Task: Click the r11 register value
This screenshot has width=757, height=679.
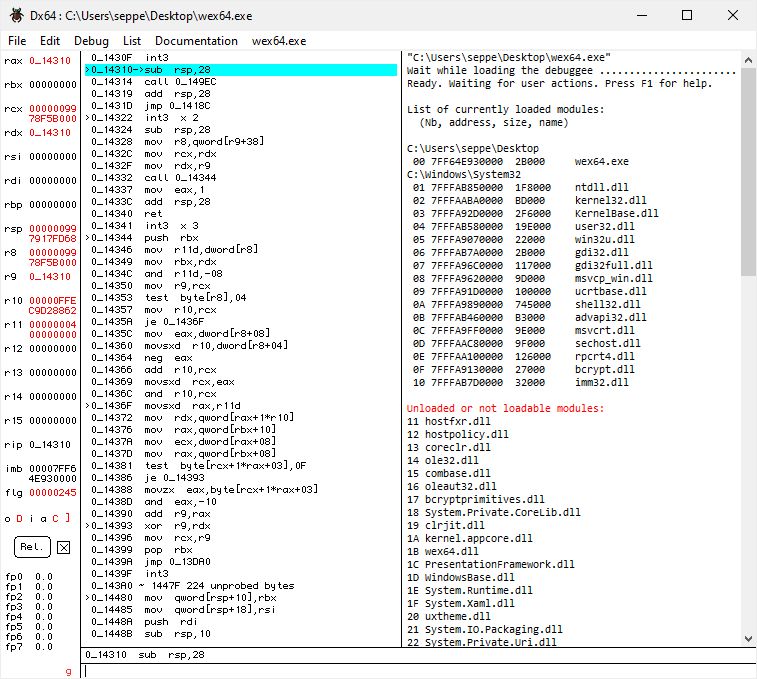Action: (x=53, y=329)
